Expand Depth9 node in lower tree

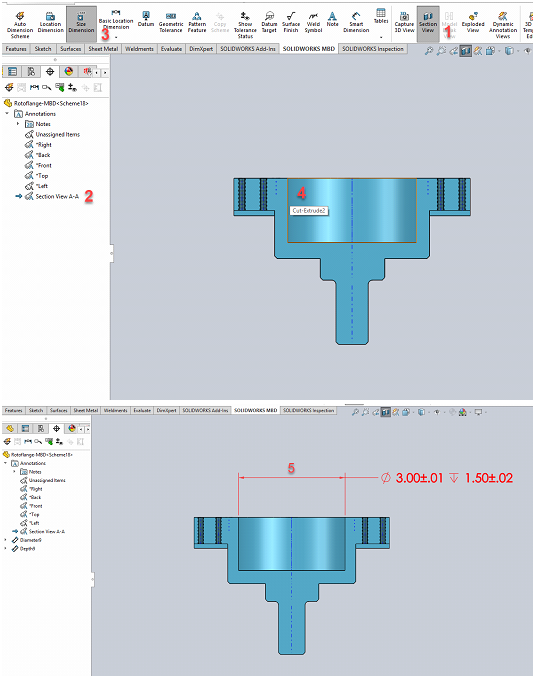(x=6, y=549)
